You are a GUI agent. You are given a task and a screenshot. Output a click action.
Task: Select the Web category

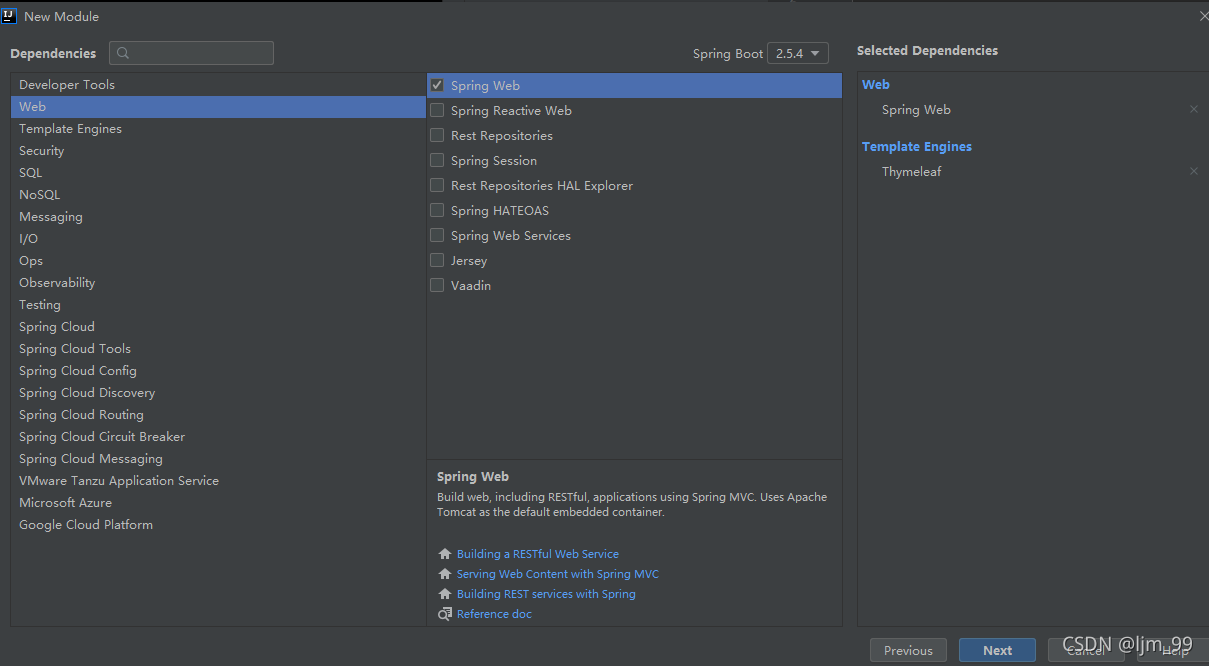(x=218, y=107)
